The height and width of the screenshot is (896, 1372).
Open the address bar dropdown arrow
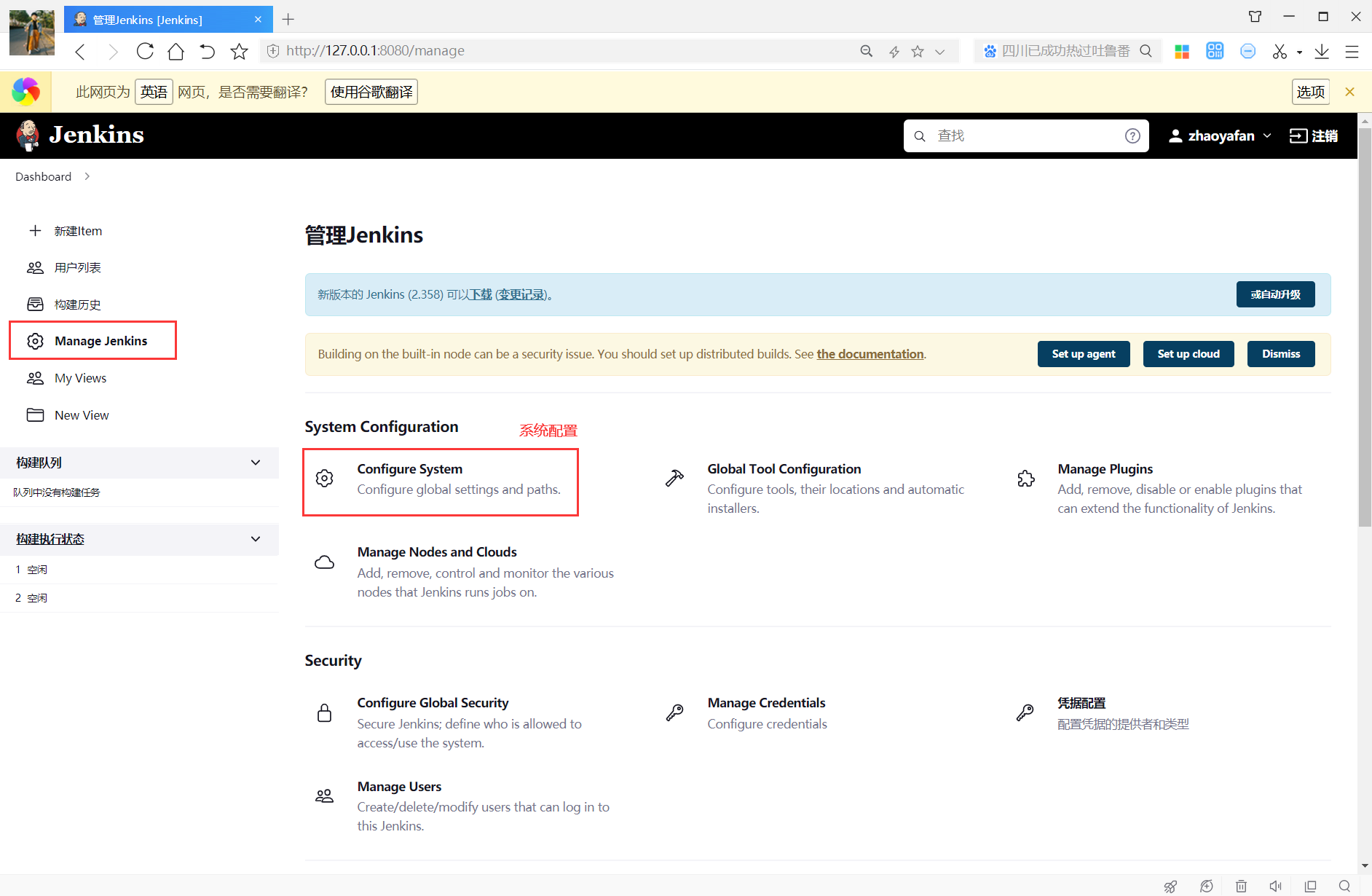coord(940,51)
